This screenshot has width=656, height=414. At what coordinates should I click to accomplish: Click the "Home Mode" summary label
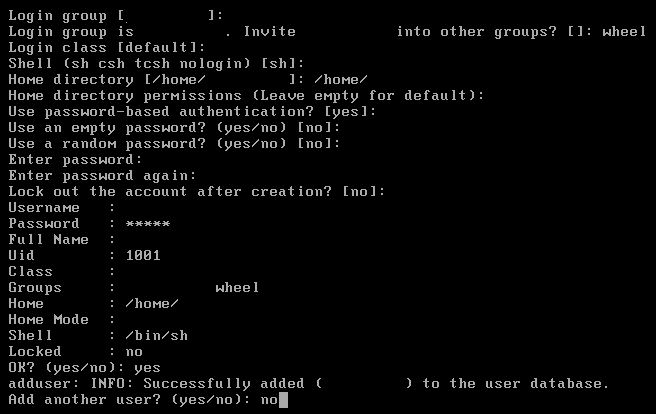49,320
